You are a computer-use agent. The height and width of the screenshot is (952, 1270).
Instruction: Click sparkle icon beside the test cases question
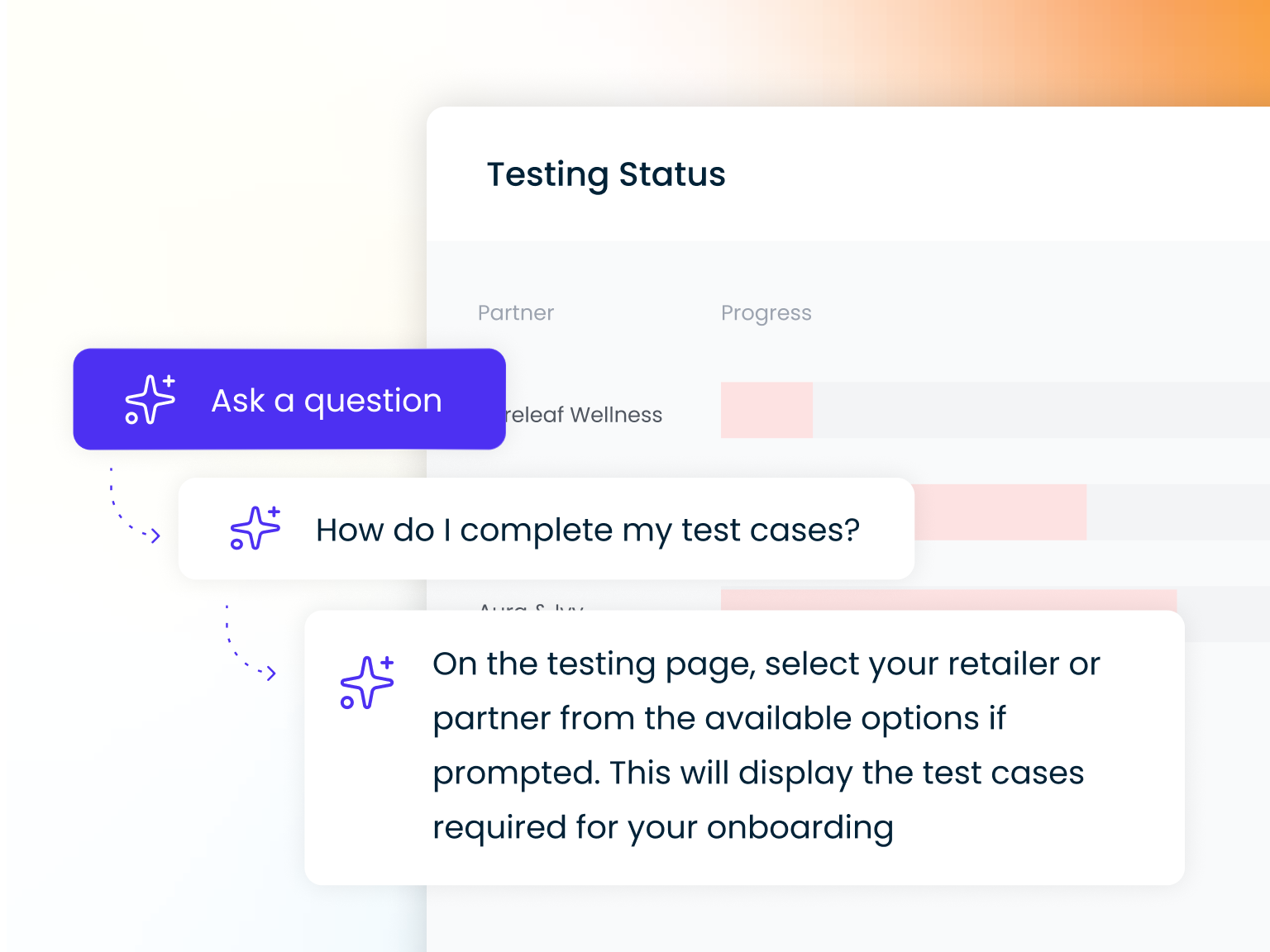coord(255,529)
